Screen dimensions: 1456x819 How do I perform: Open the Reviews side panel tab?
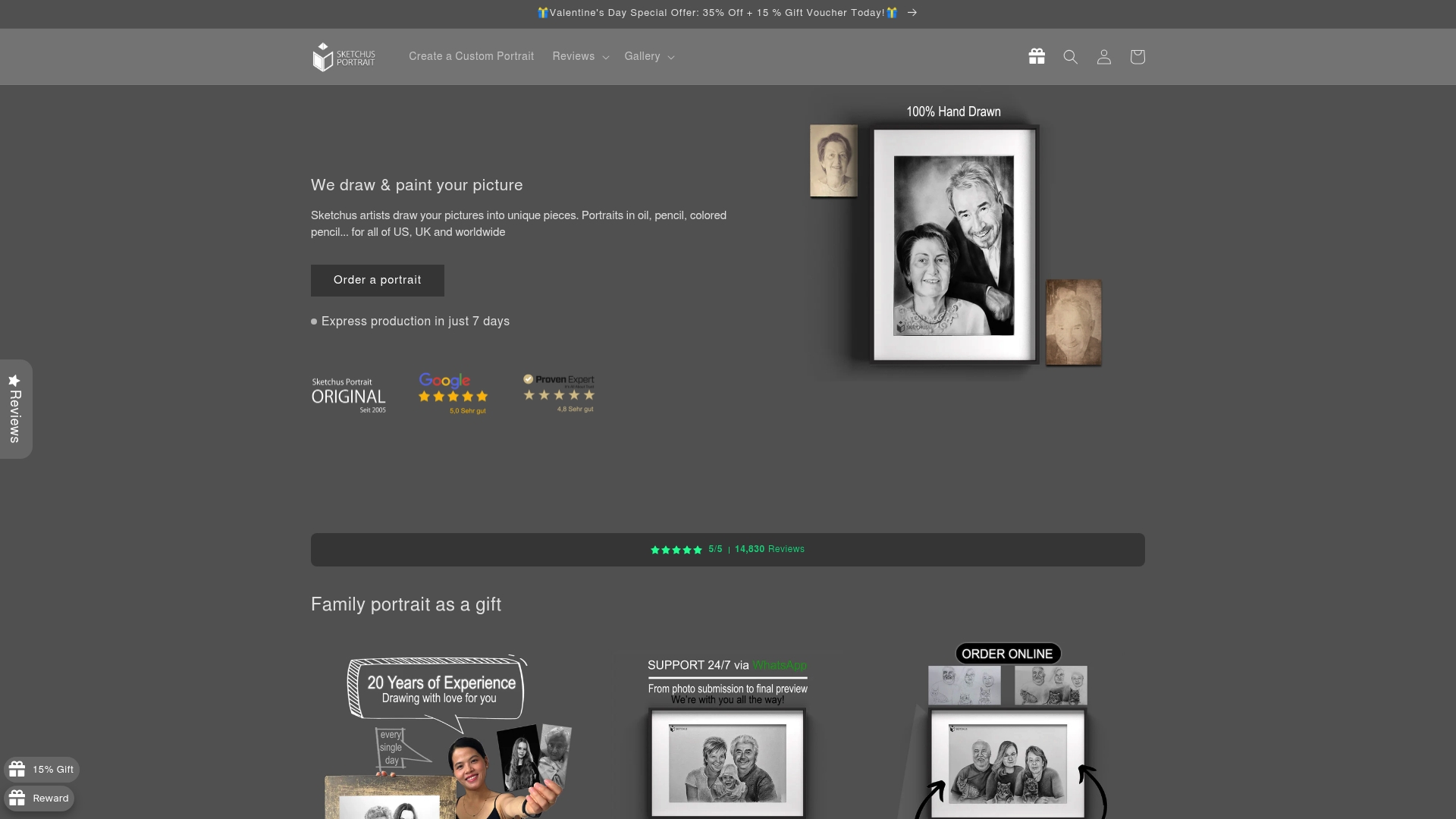16,409
